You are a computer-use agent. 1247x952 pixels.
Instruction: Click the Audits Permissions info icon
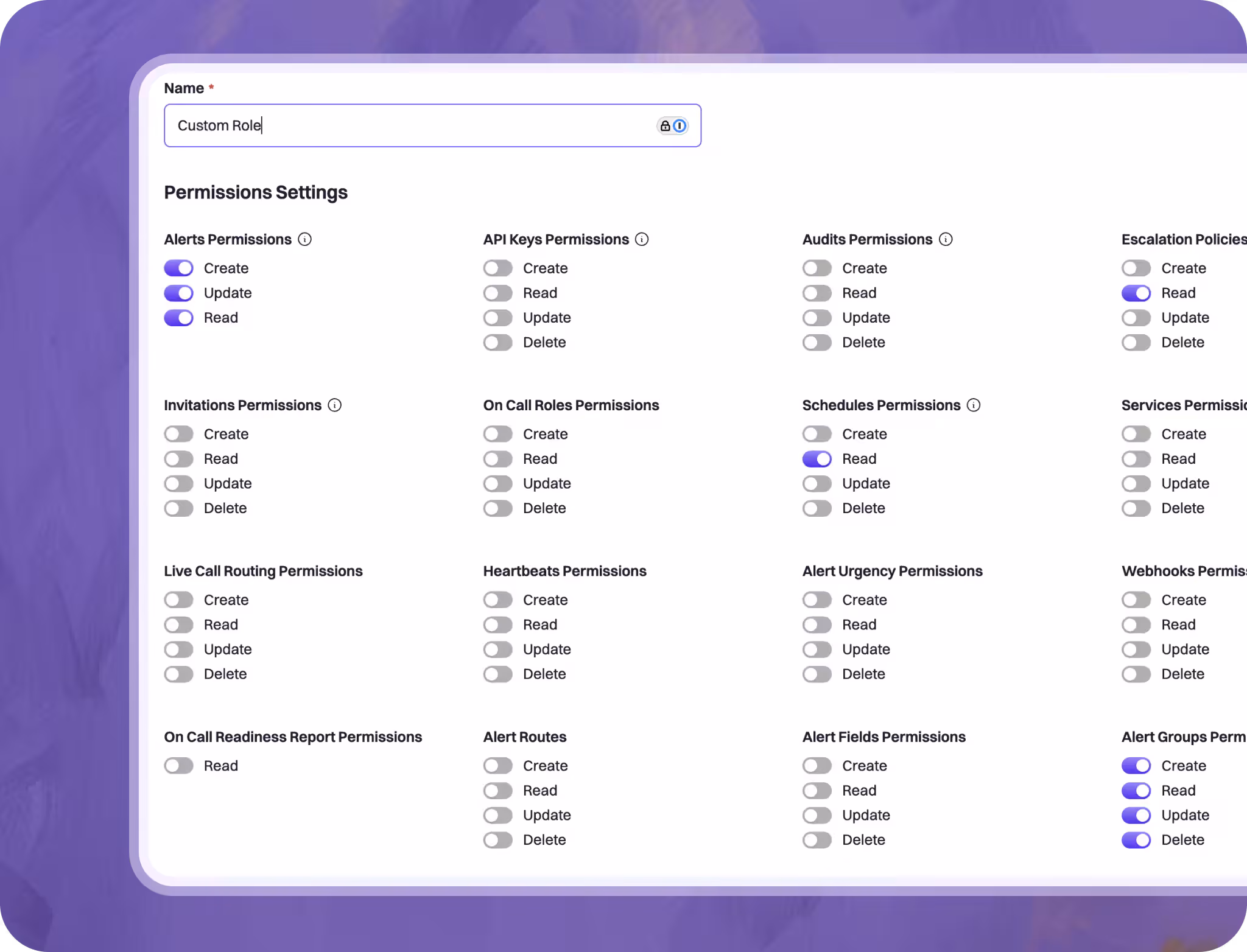point(946,239)
